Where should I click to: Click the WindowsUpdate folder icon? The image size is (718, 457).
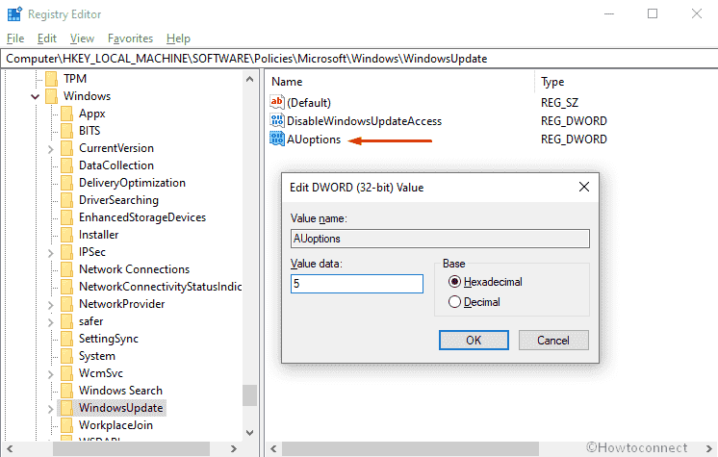pyautogui.click(x=67, y=408)
